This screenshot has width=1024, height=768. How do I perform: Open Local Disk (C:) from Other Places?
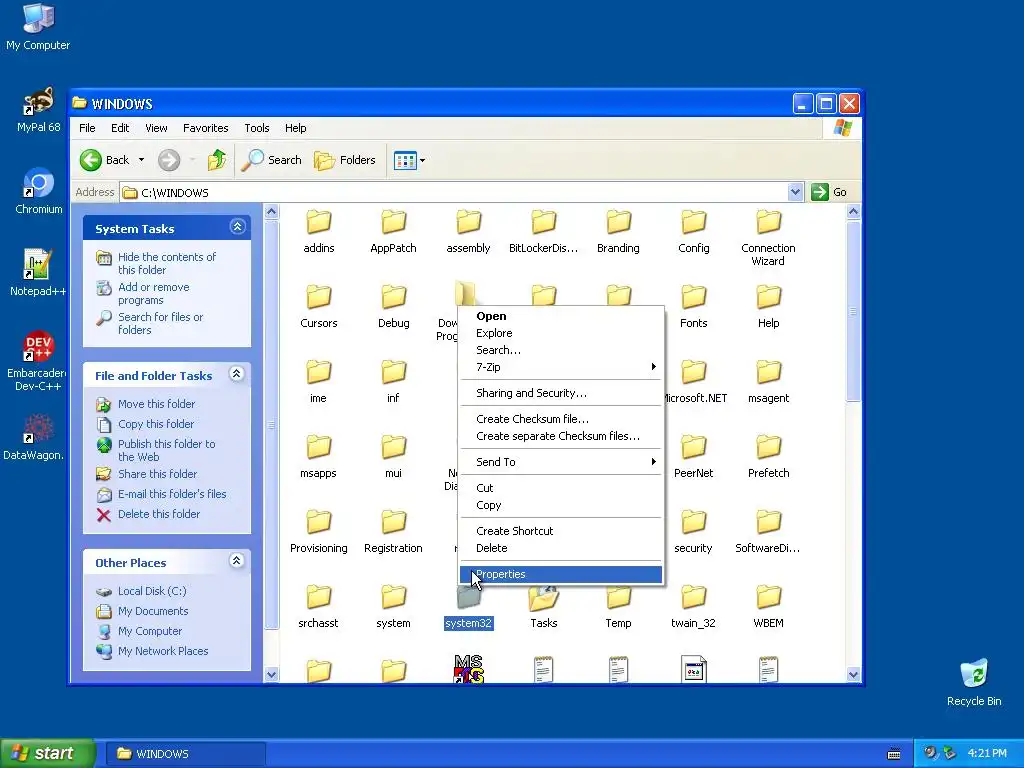[x=152, y=591]
